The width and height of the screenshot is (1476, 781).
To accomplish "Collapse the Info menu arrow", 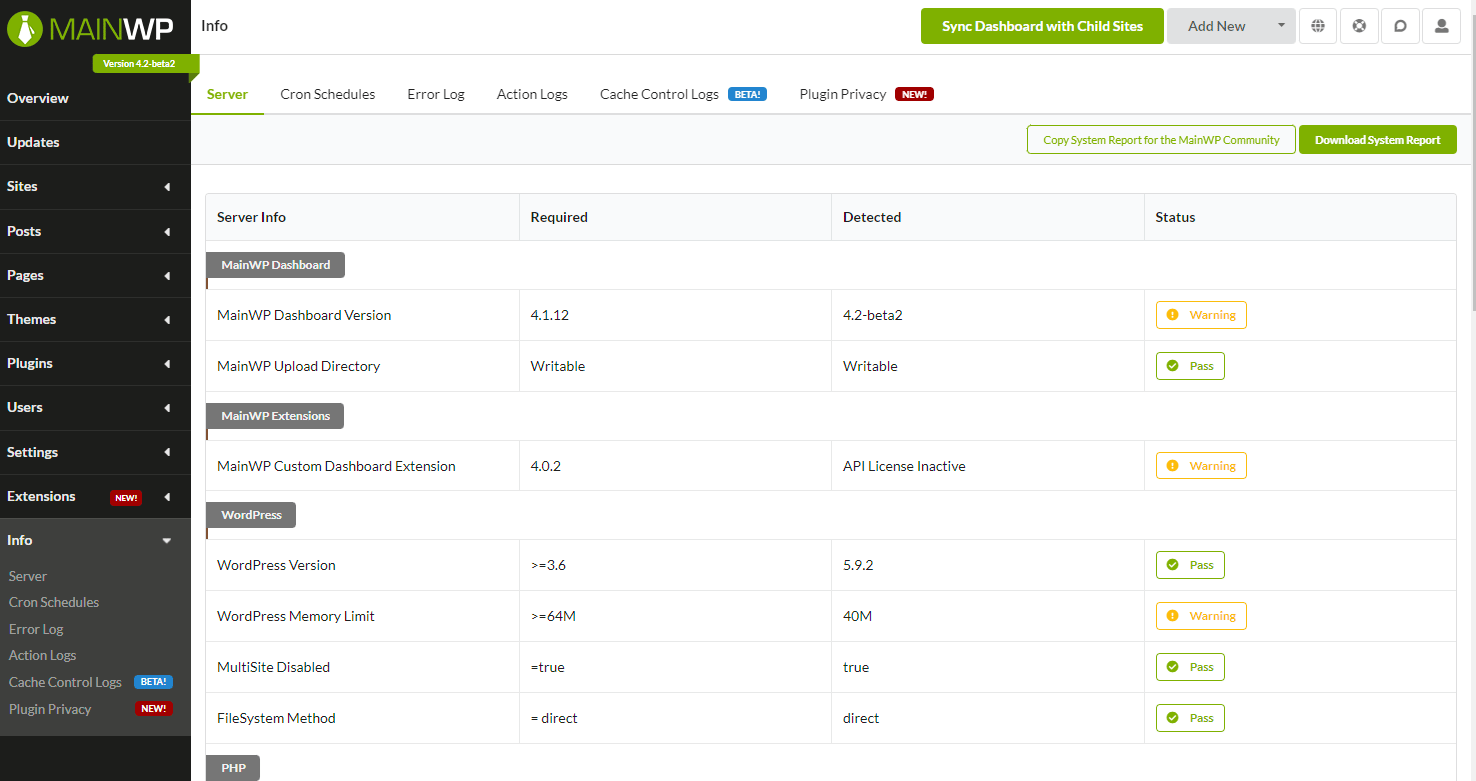I will (x=167, y=541).
